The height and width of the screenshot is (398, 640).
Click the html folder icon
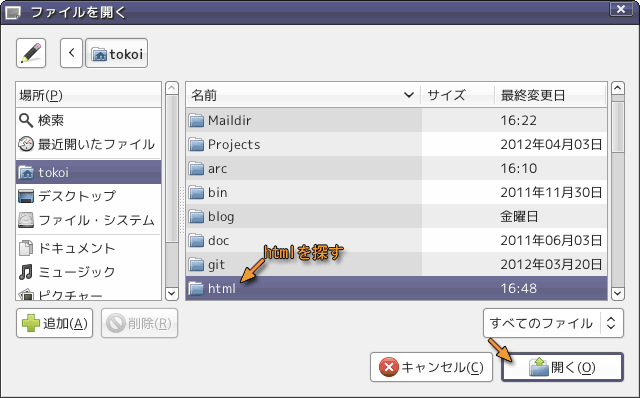(x=196, y=289)
